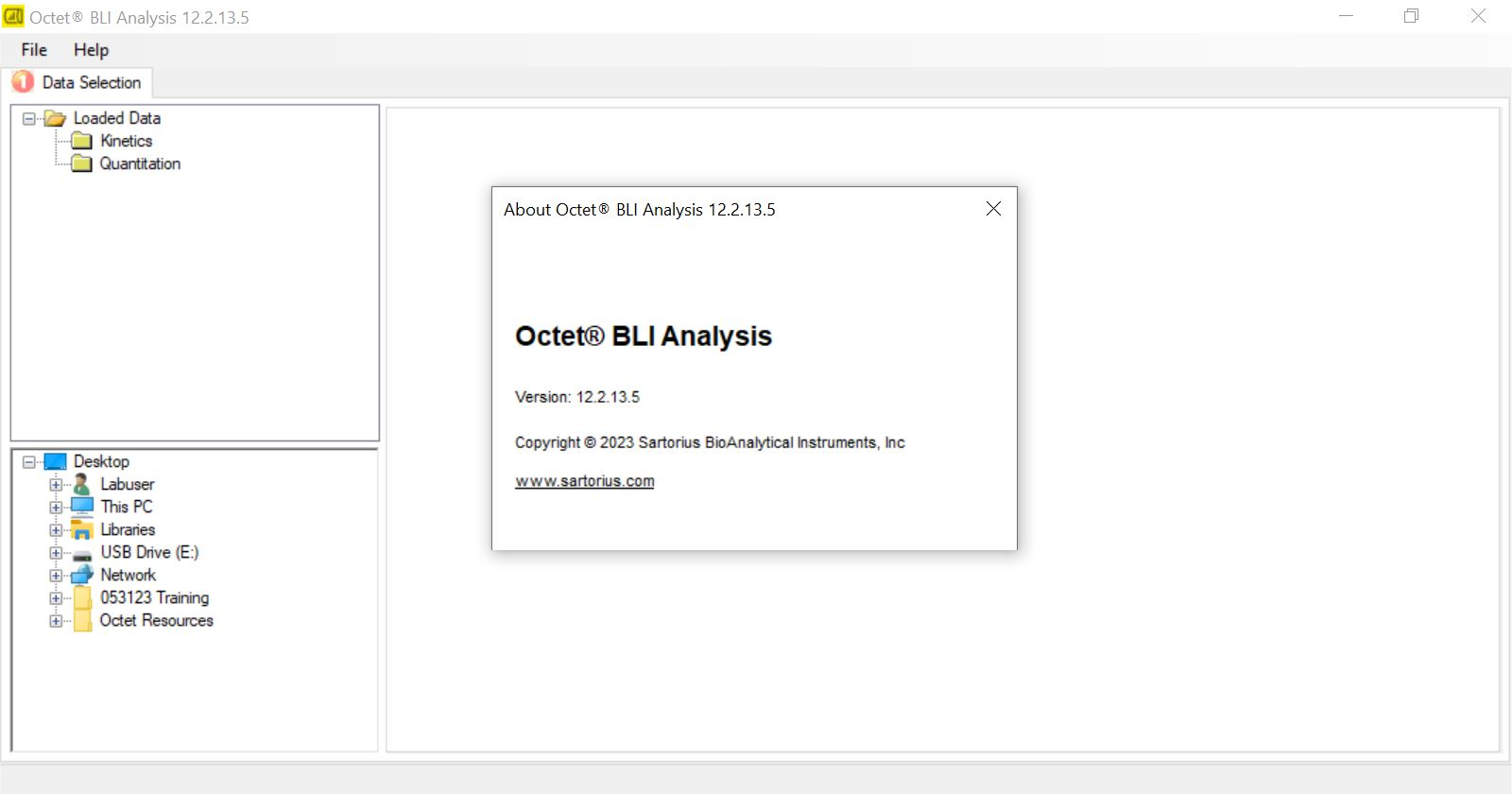The image size is (1512, 794).
Task: Collapse the Desktop tree node
Action: point(29,462)
